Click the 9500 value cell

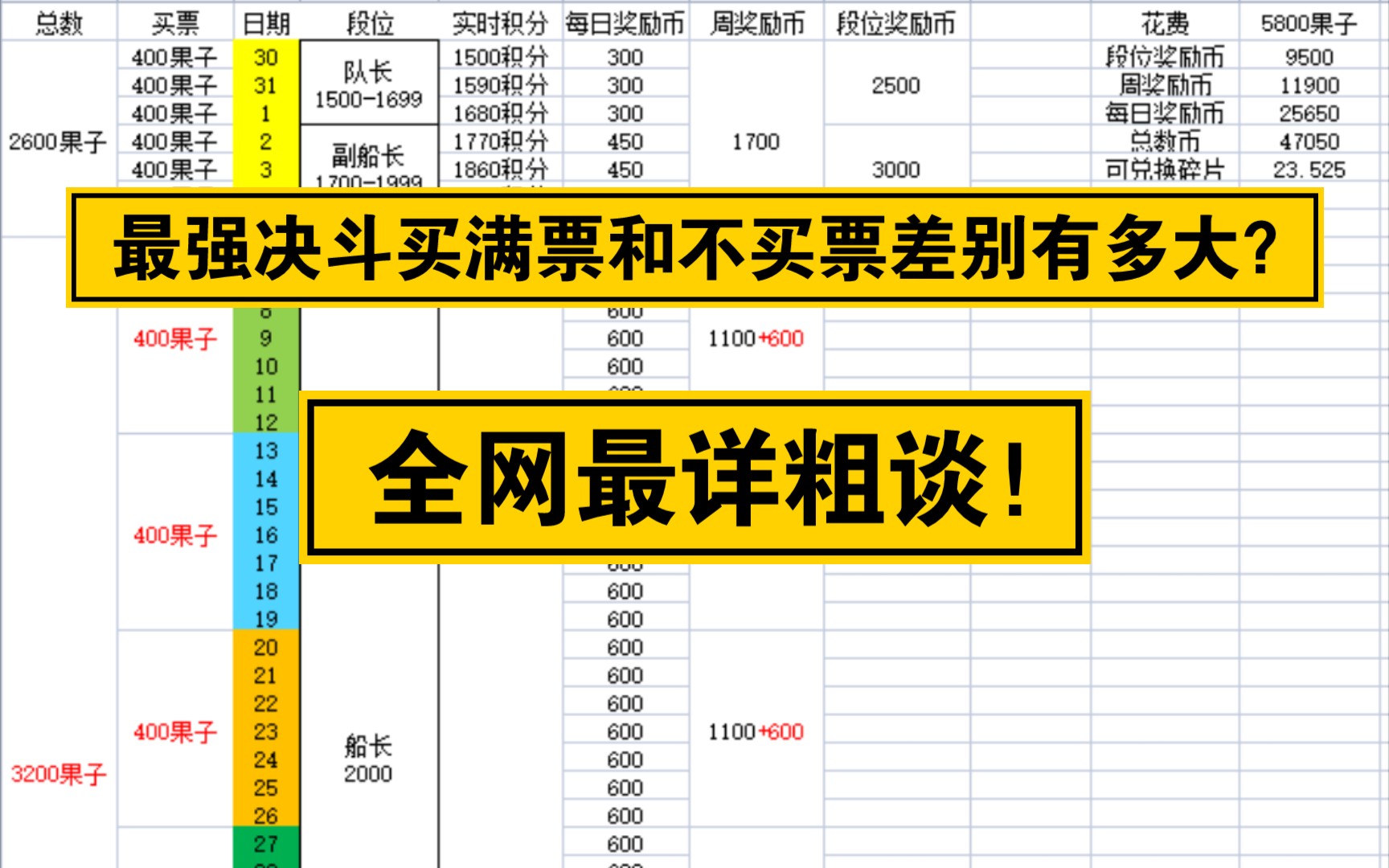(x=1309, y=57)
